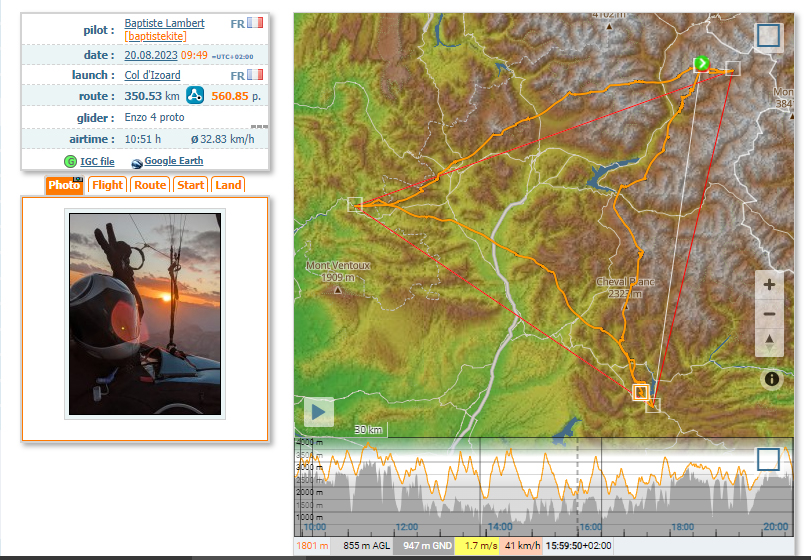Click the Google Earth globe icon
Viewport: 811px width, 560px height.
pos(137,163)
